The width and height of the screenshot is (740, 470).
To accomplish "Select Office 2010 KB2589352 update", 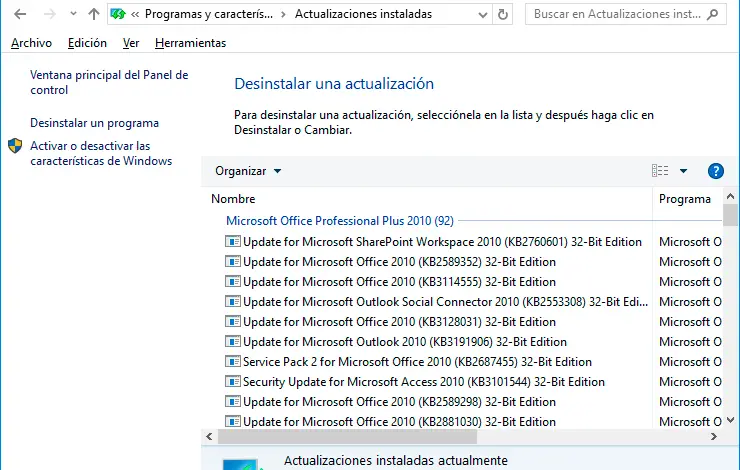I will point(399,262).
